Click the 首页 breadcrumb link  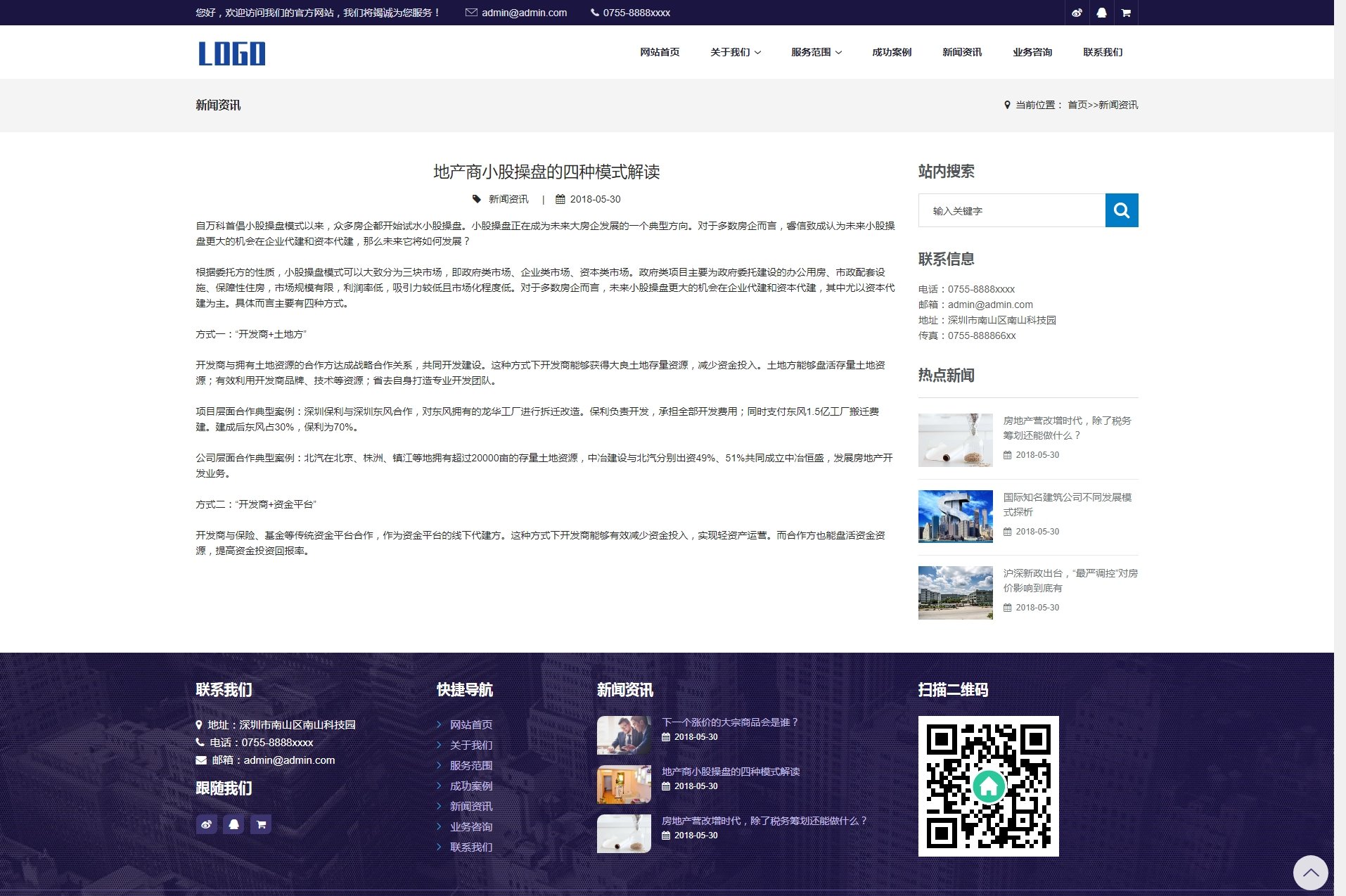tap(1077, 105)
